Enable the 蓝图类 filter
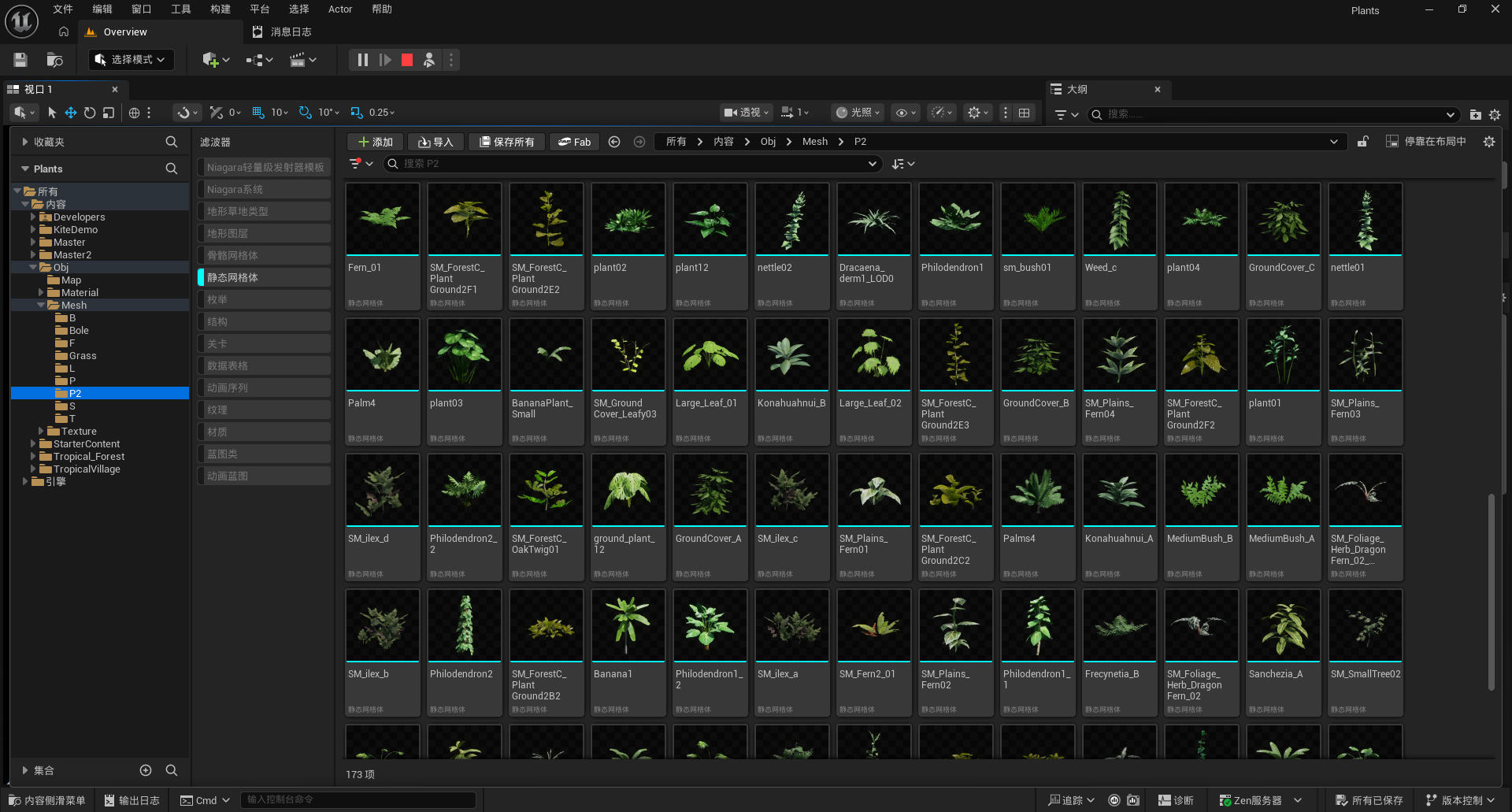 (x=264, y=454)
